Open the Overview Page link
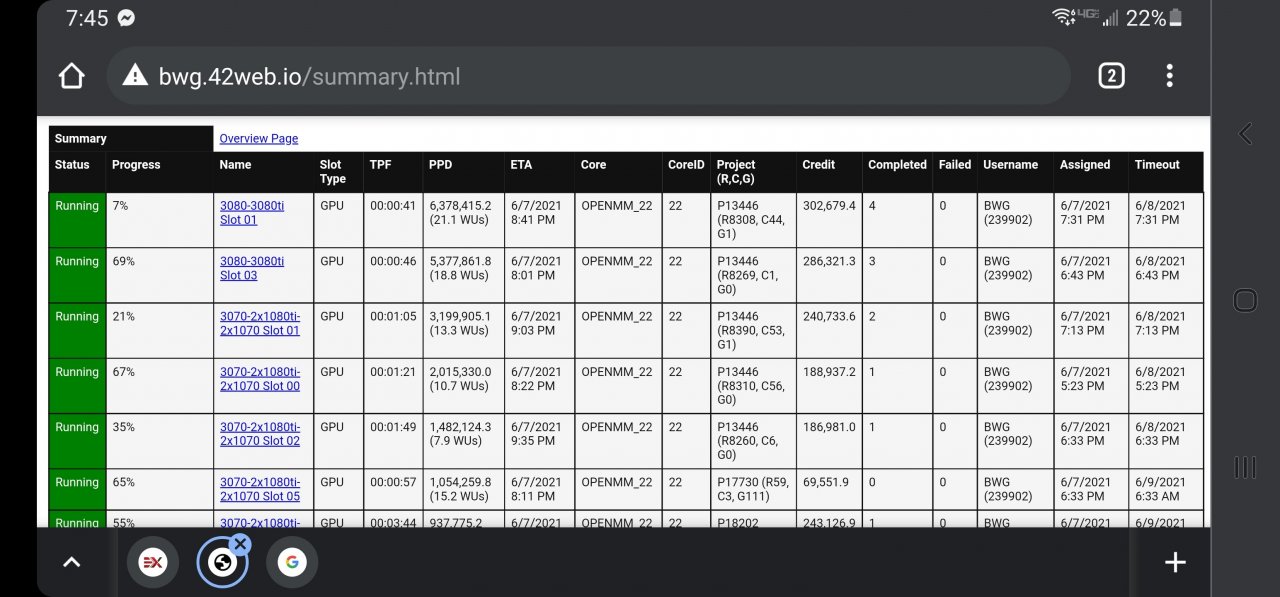The image size is (1280, 597). 258,139
